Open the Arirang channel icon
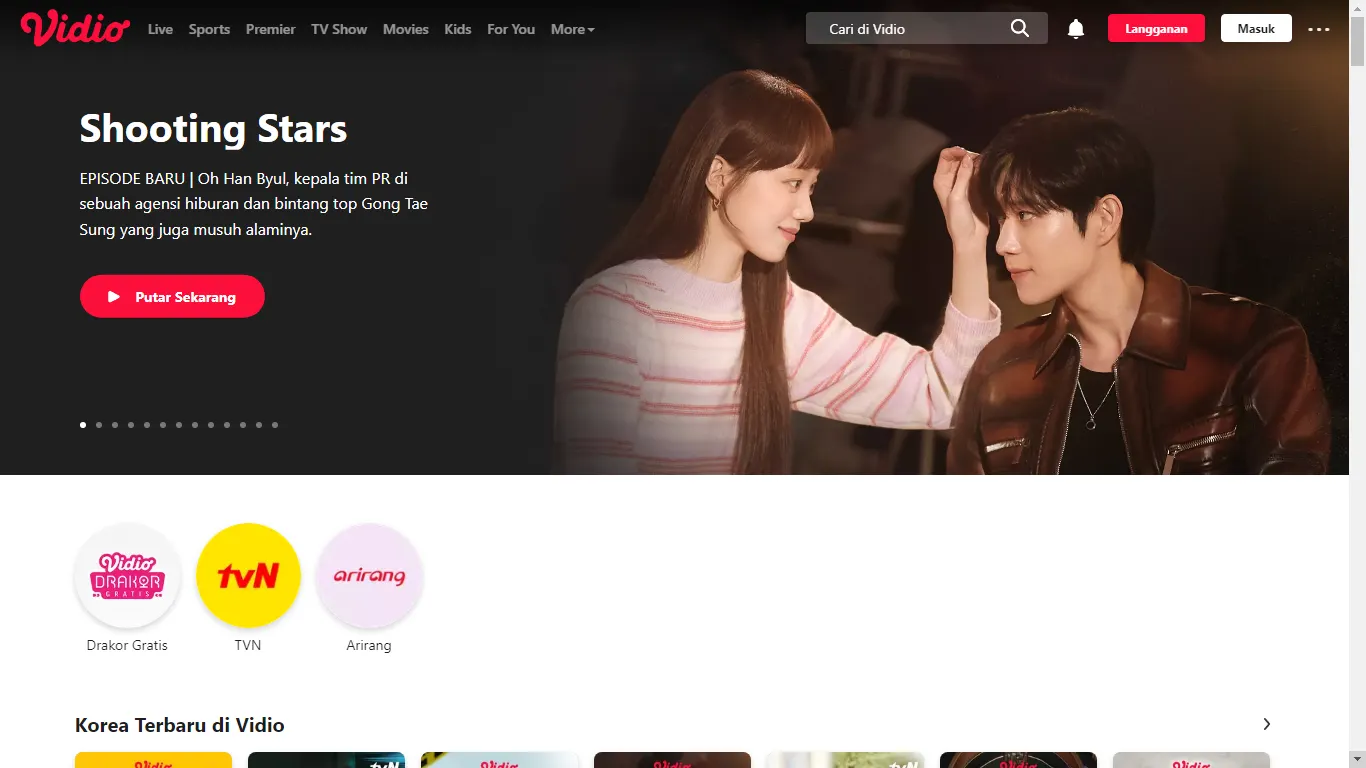Viewport: 1366px width, 768px height. coord(369,576)
